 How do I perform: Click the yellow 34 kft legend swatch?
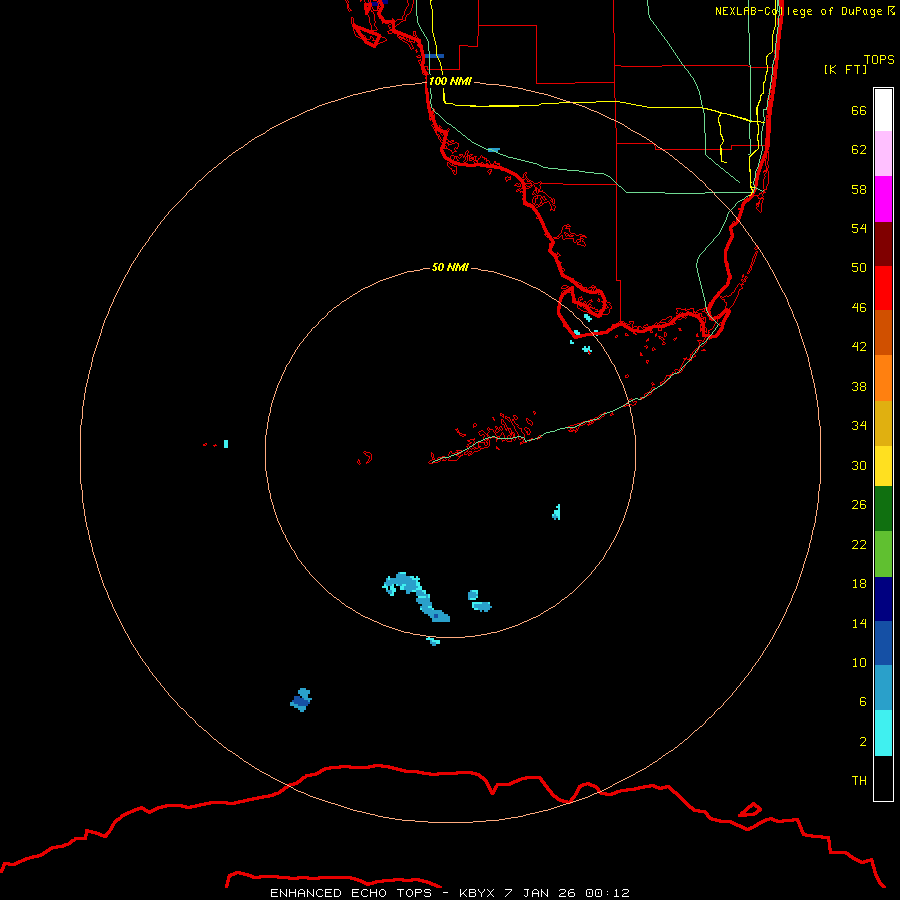pyautogui.click(x=883, y=466)
